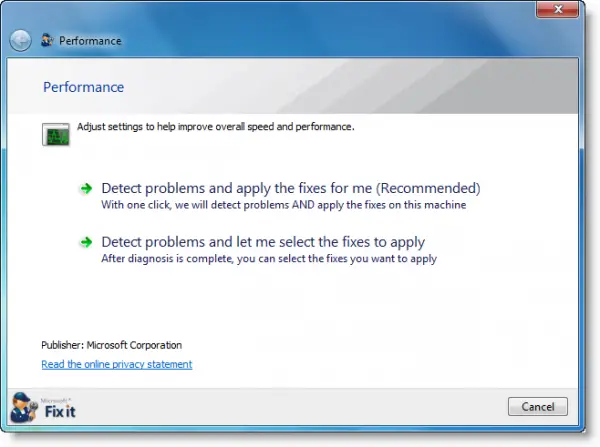The width and height of the screenshot is (600, 447).
Task: Choose Detect problems and let me select fixes
Action: [263, 242]
